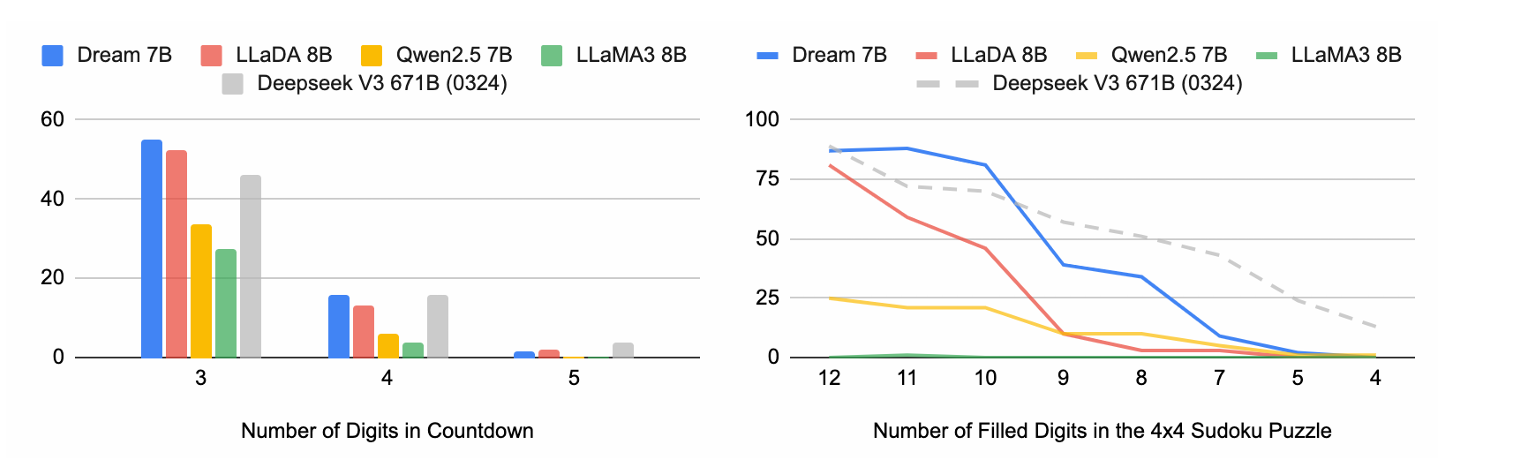This screenshot has width=1535, height=458.
Task: Click the gray Deepseek V3 swatch in bar chart legend
Action: pyautogui.click(x=232, y=84)
